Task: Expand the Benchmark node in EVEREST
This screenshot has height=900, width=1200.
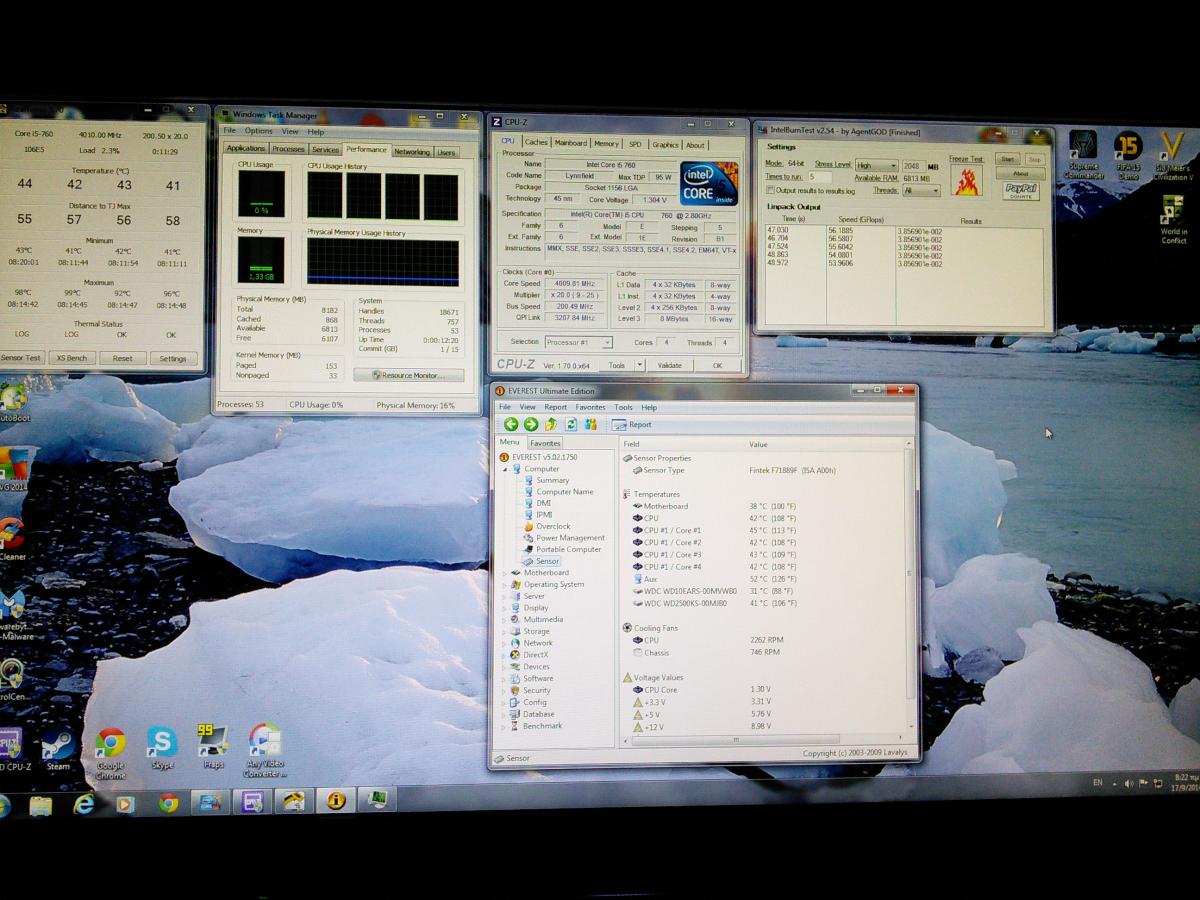Action: 505,726
